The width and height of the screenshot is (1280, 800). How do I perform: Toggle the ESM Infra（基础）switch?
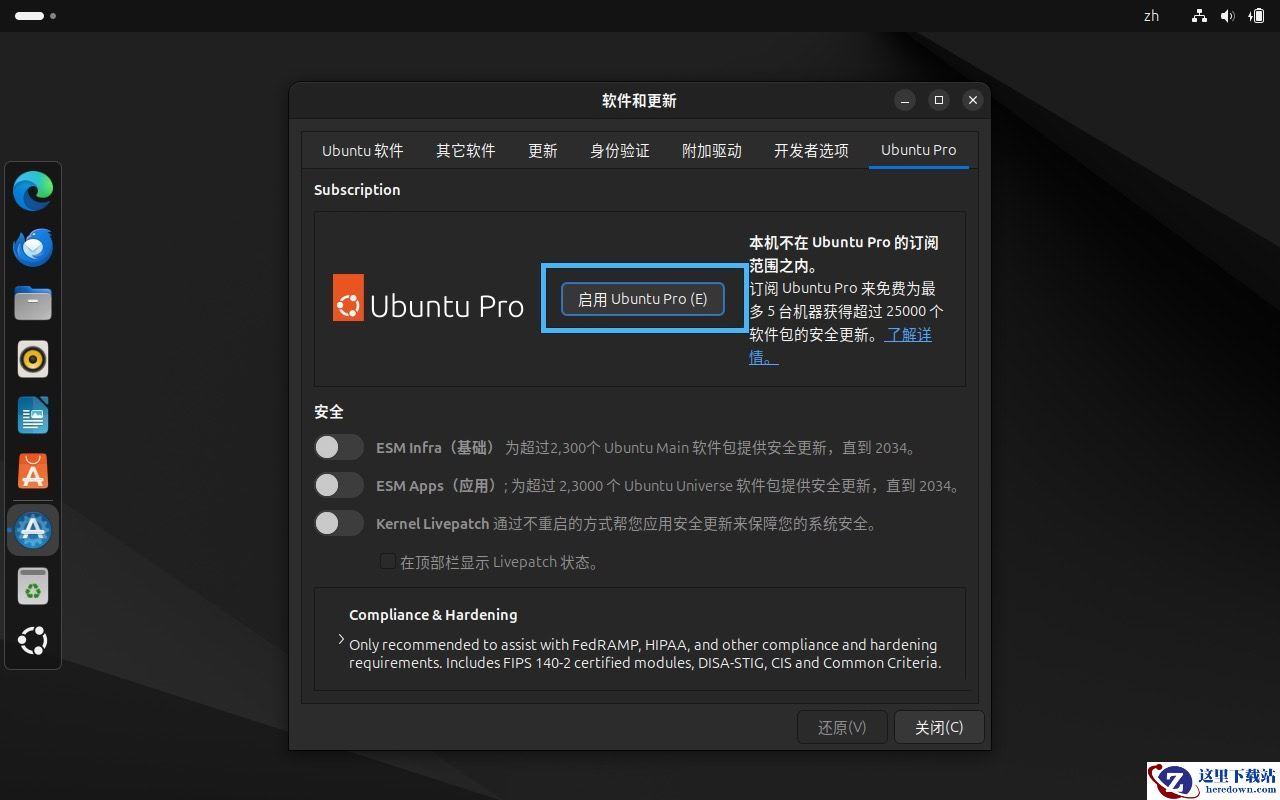[339, 447]
